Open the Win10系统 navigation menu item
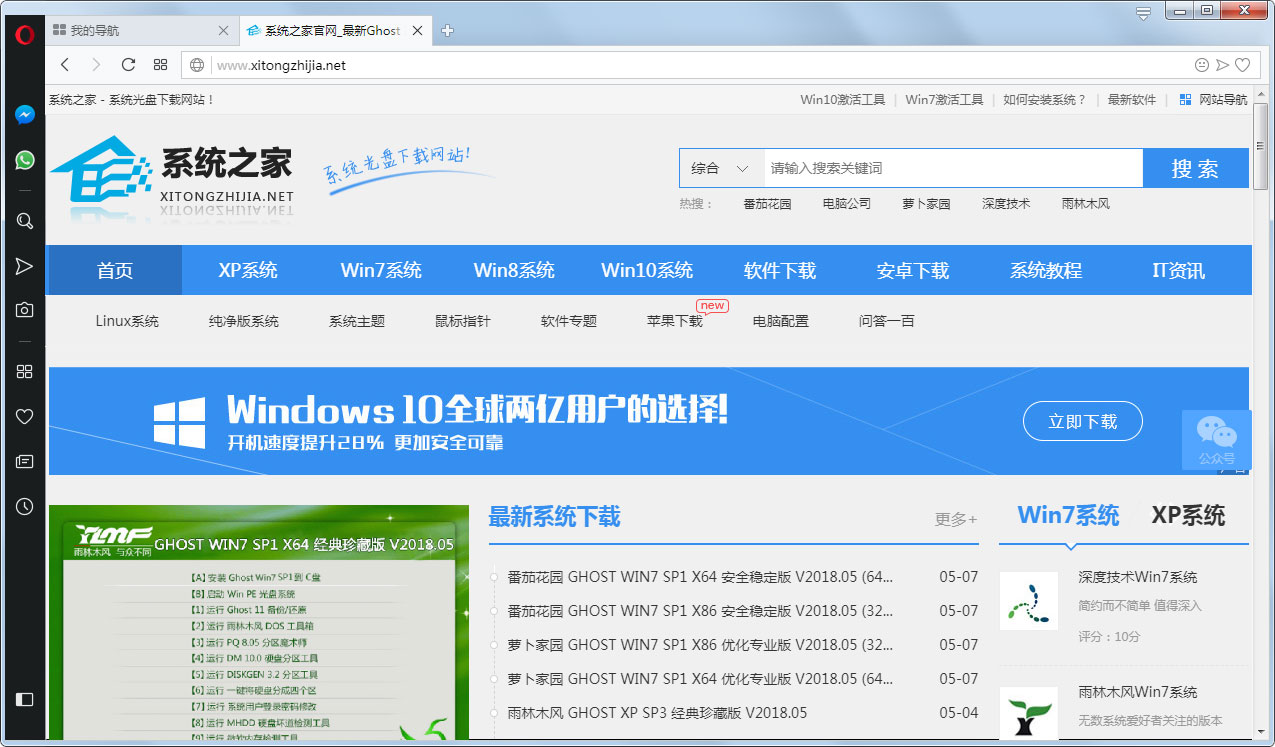1275x747 pixels. [647, 270]
